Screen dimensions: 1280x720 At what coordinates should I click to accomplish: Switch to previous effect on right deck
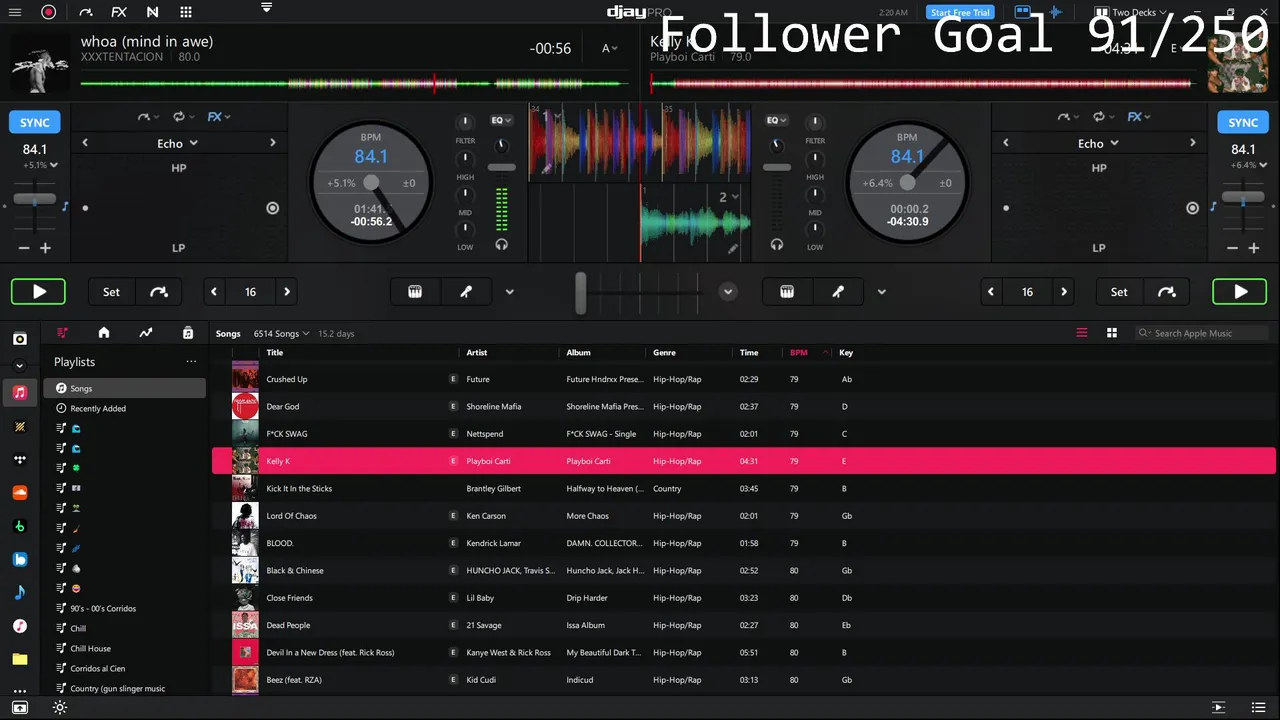(1006, 143)
